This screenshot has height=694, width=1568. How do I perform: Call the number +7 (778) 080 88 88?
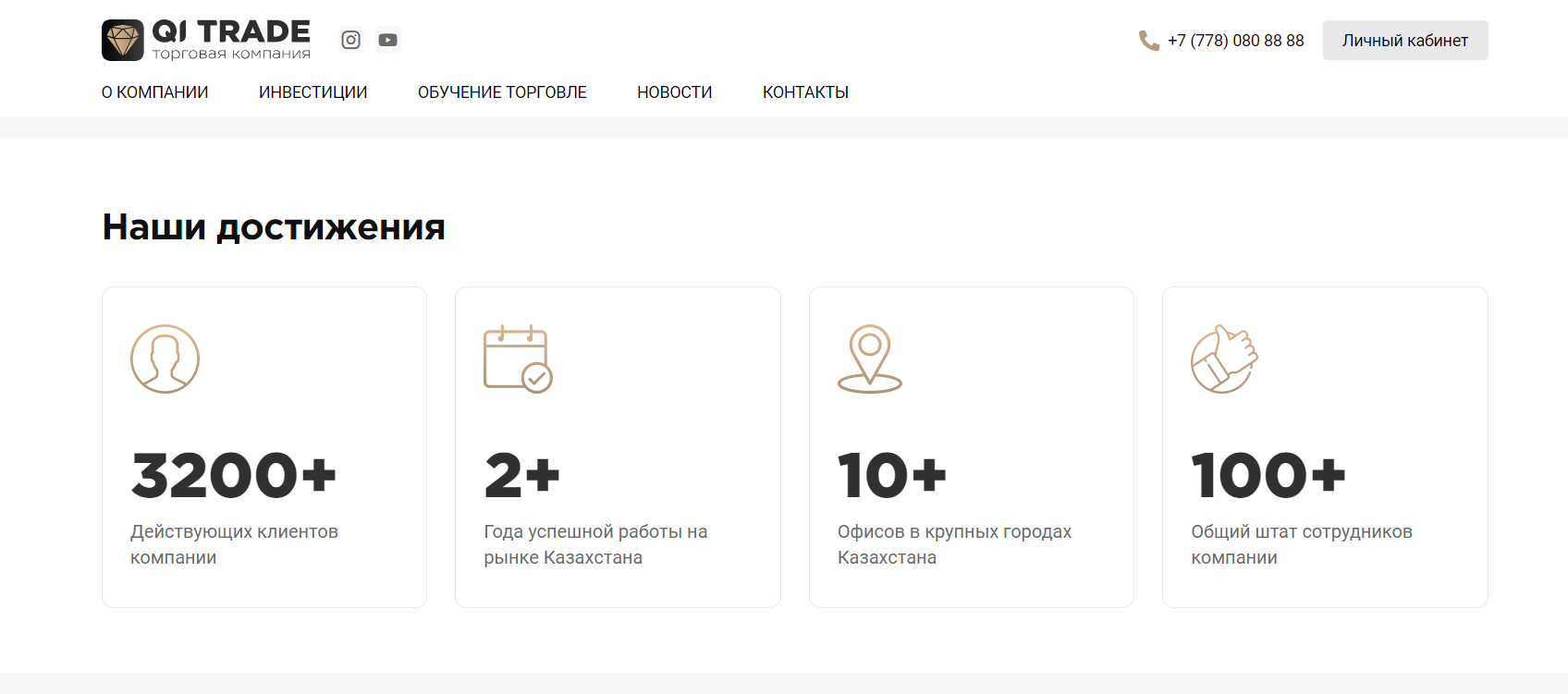(1236, 41)
